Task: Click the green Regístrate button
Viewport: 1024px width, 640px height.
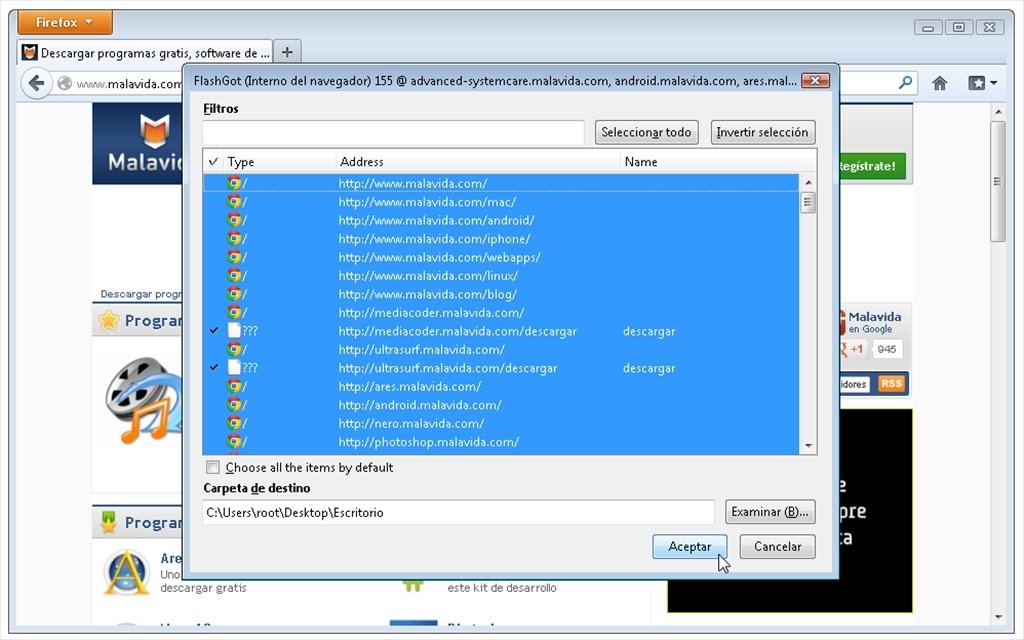Action: (872, 166)
